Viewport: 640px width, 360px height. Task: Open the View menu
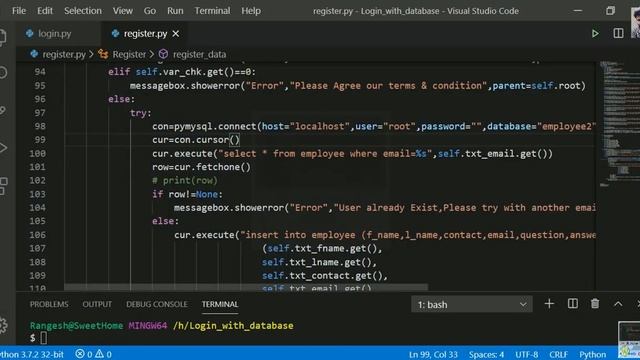click(x=122, y=11)
